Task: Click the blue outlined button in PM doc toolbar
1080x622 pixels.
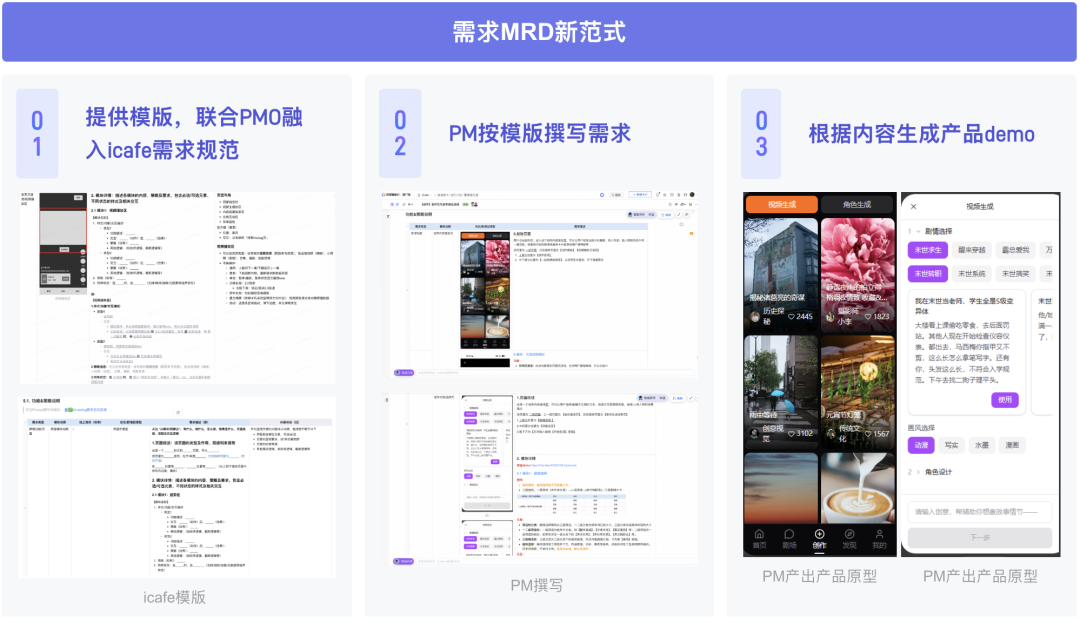Action: [641, 194]
